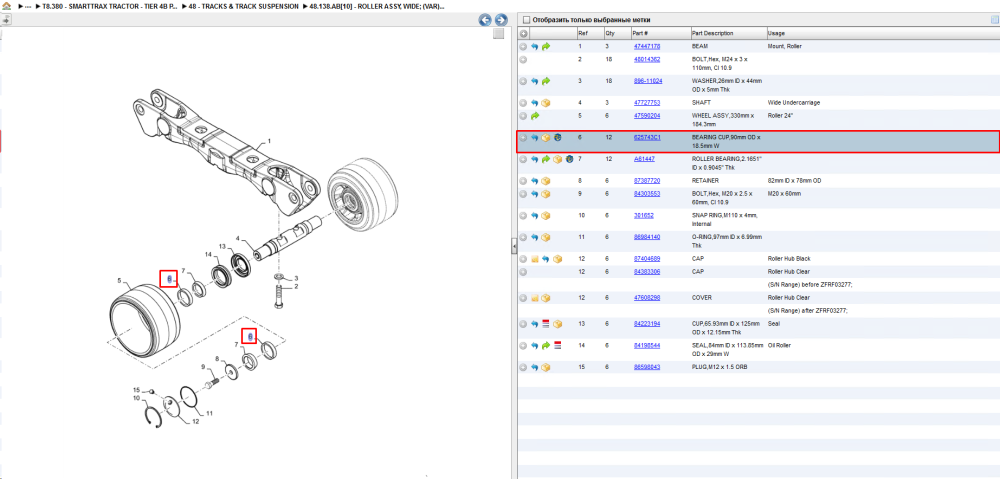1000x479 pixels.
Task: Open part number link 47447176
Action: point(647,47)
